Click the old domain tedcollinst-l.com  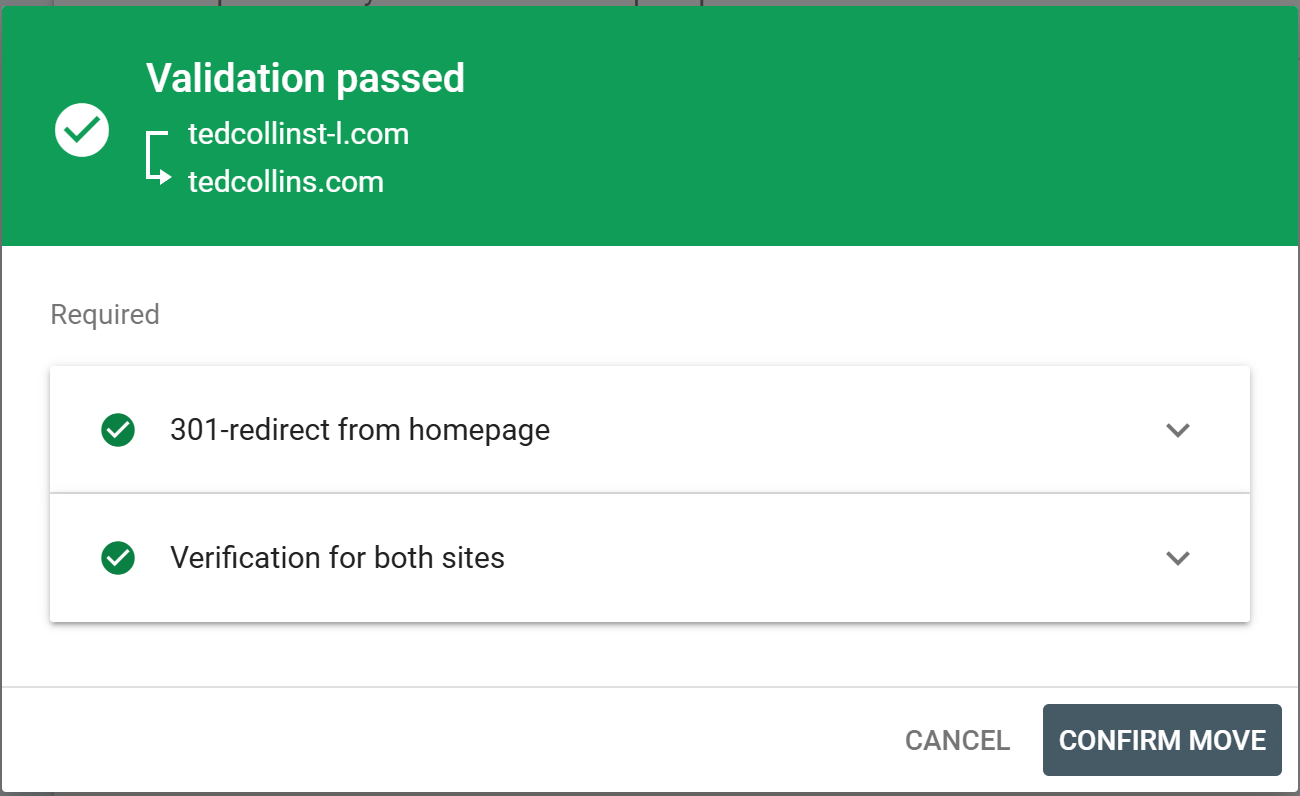298,134
